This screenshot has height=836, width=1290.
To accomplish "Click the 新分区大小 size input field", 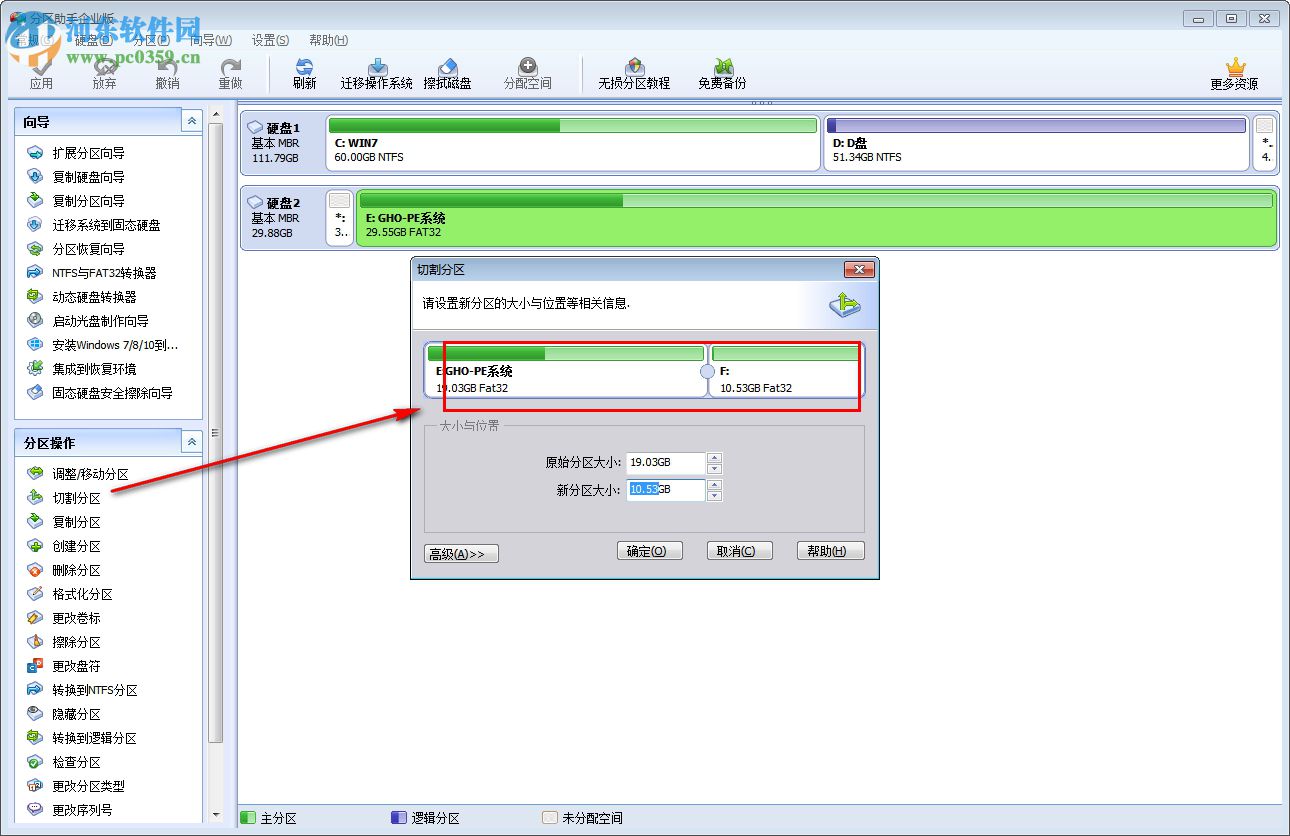I will (665, 490).
